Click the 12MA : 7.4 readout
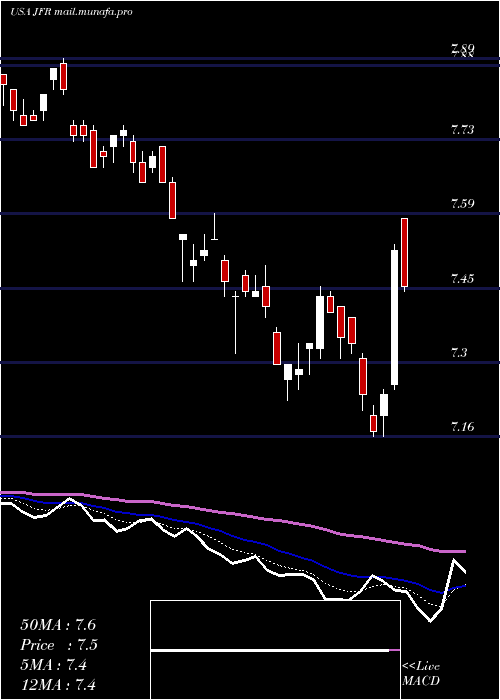Viewport: 500px width, 700px height. coord(58,684)
